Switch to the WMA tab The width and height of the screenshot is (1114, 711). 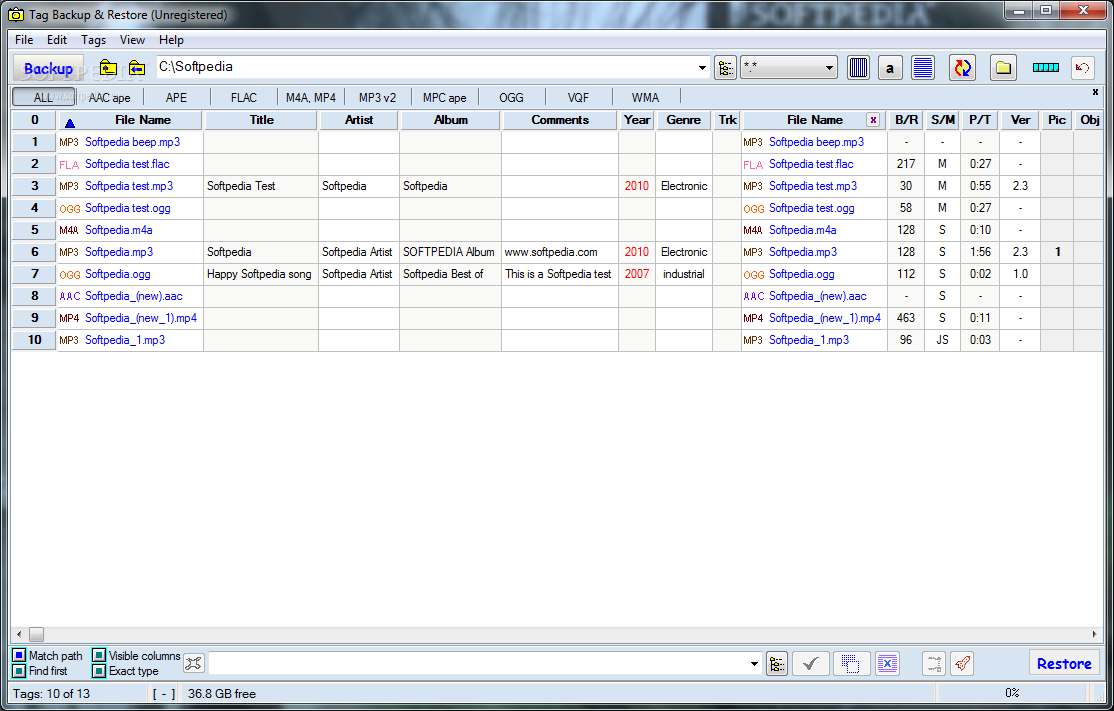click(x=645, y=97)
